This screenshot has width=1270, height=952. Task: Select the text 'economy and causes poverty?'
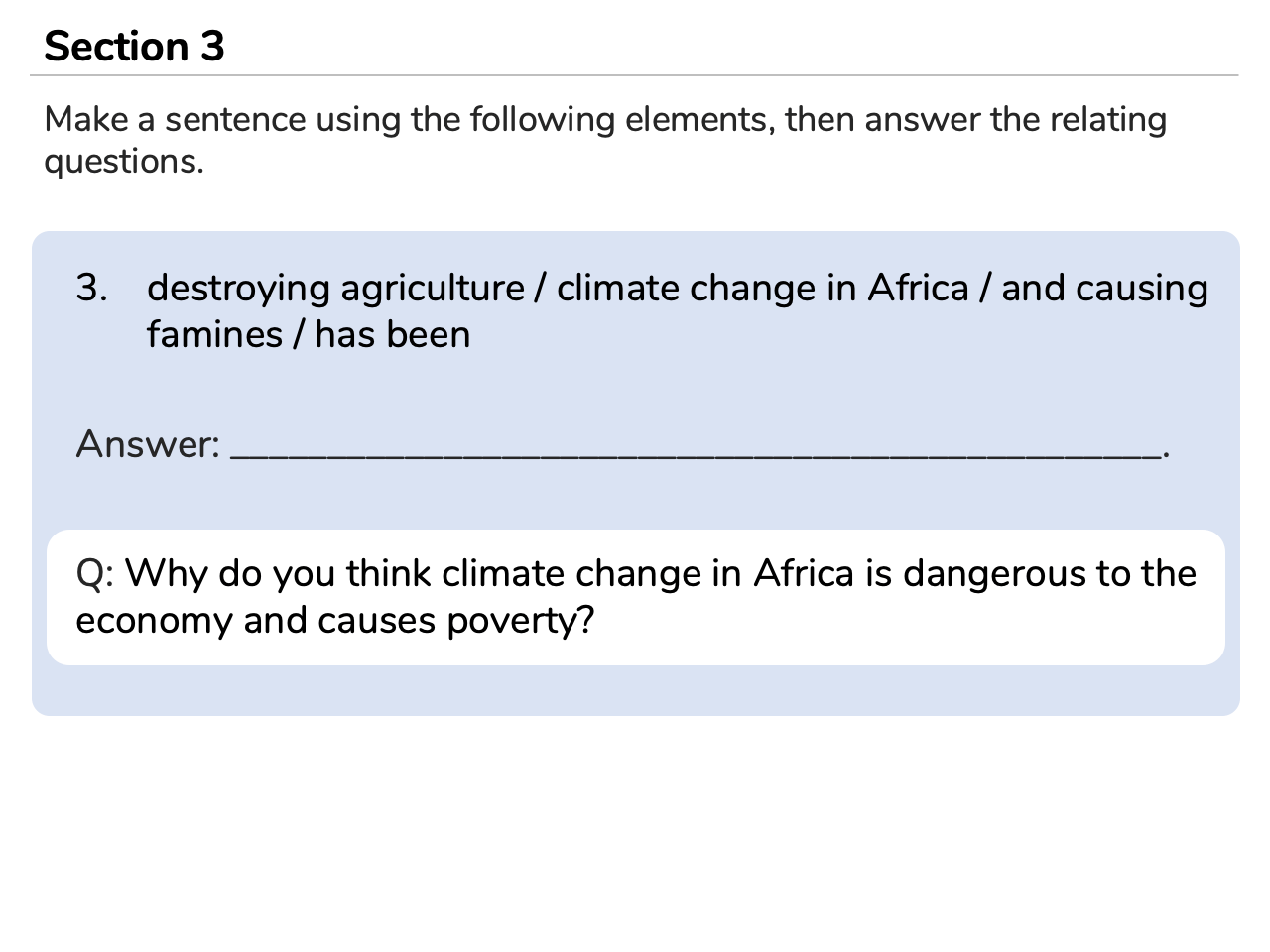(x=335, y=622)
